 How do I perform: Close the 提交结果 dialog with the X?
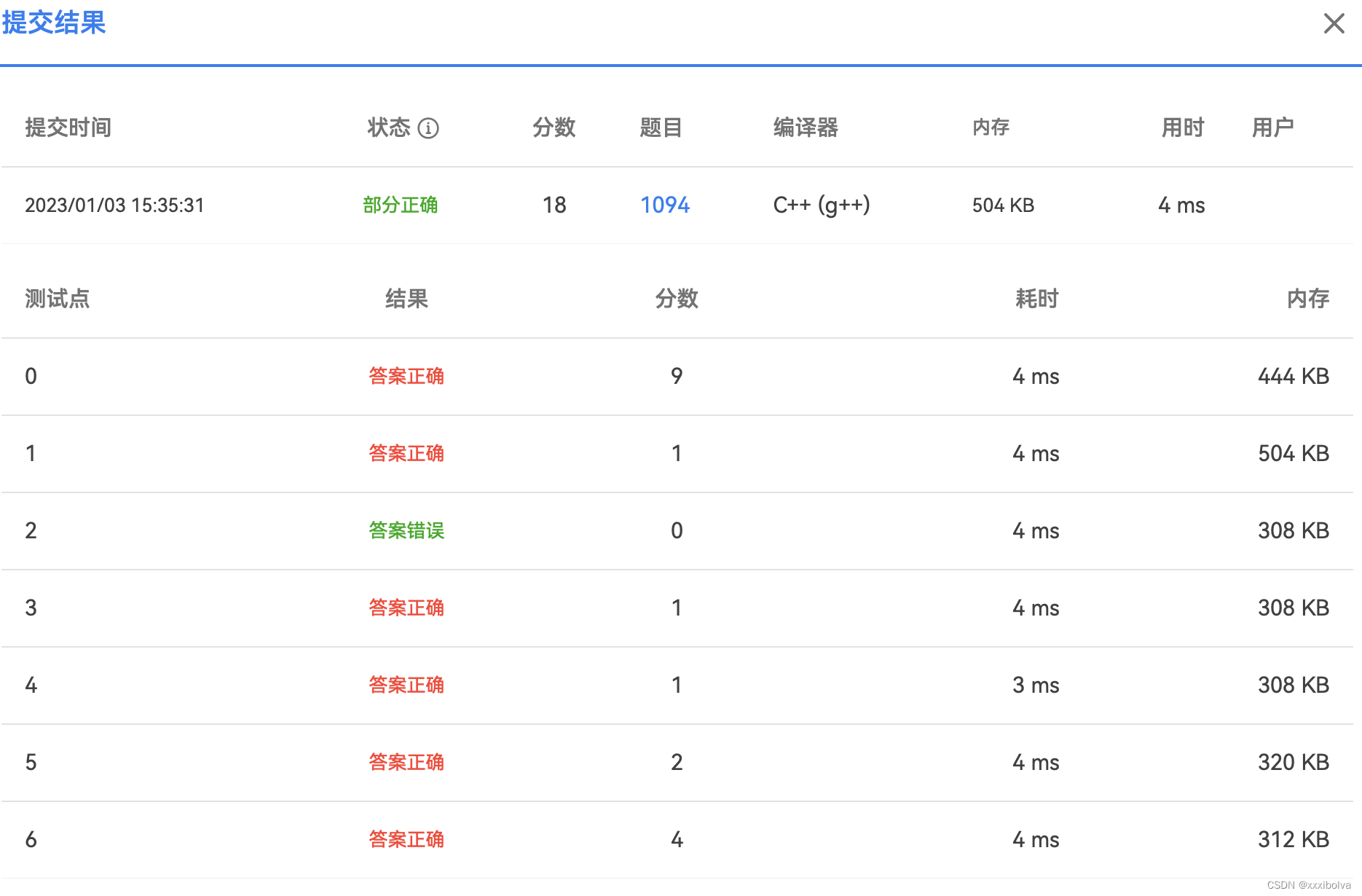[1334, 23]
